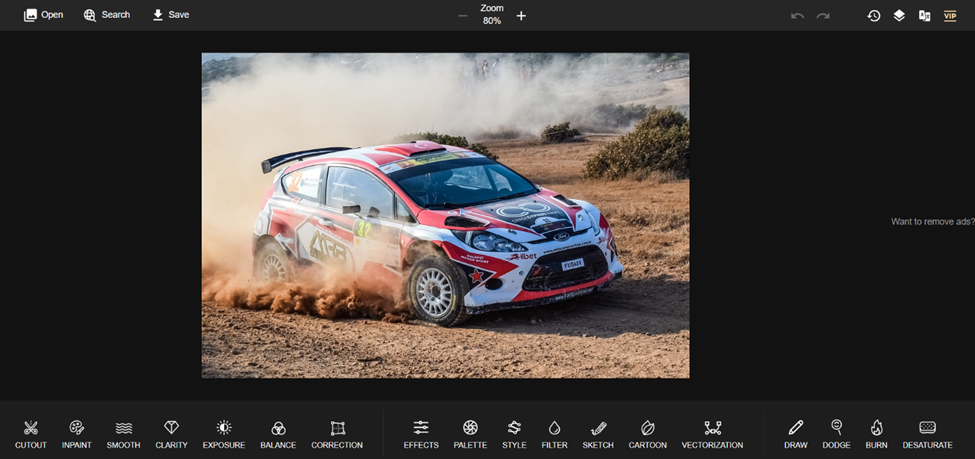Zoom out with the minus button

tap(463, 16)
